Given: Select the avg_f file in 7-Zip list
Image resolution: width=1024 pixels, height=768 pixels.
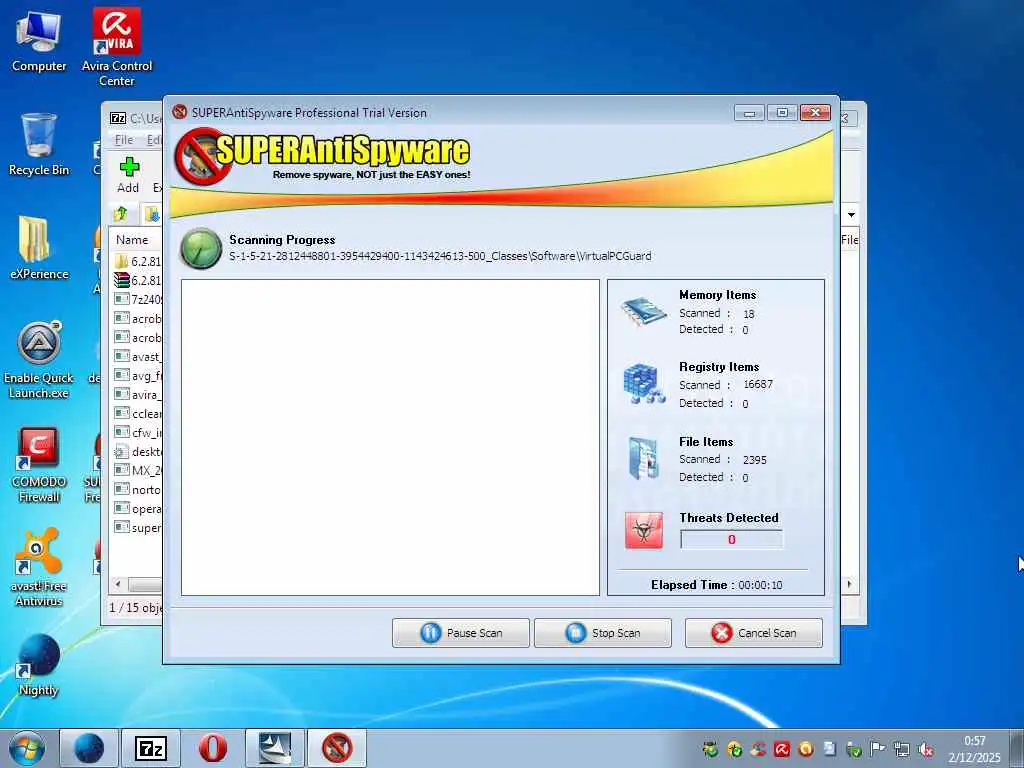Looking at the screenshot, I should tap(137, 376).
